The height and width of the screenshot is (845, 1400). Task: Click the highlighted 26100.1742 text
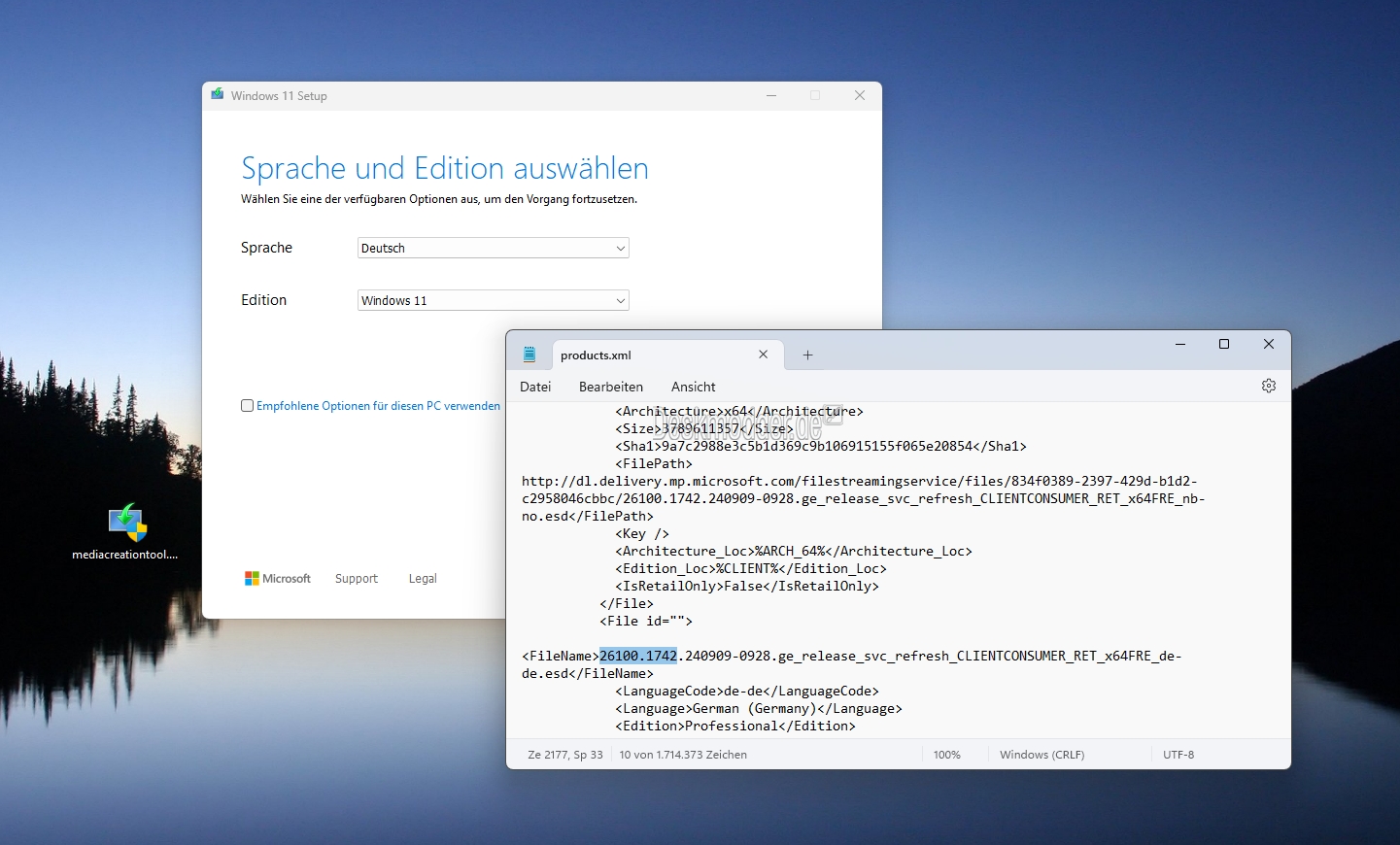[638, 656]
